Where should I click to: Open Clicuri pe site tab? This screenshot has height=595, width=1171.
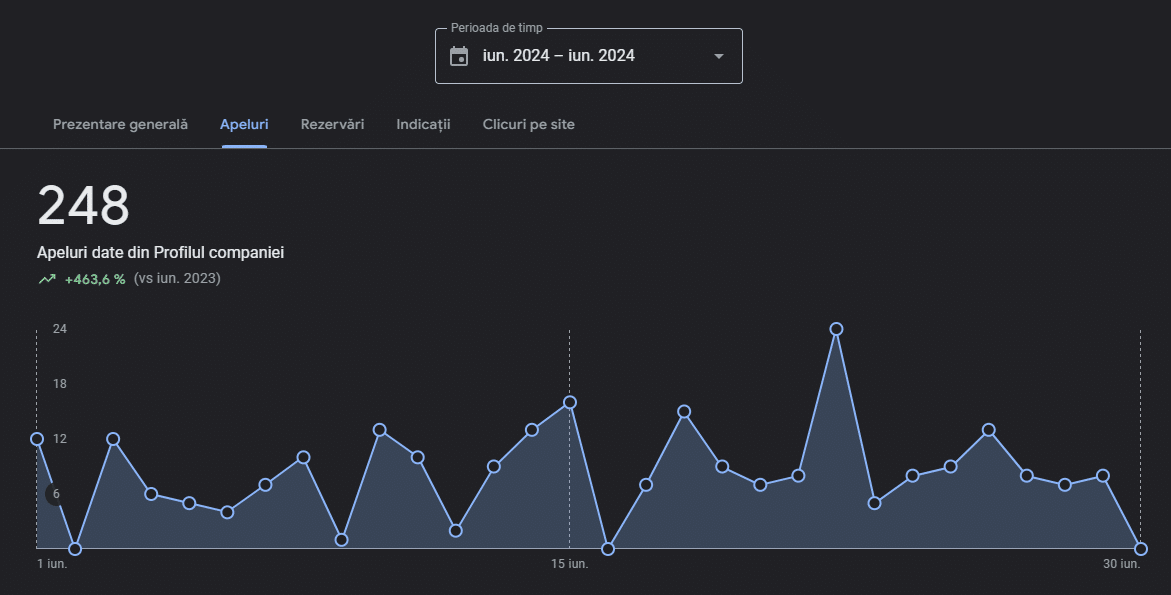pyautogui.click(x=528, y=124)
